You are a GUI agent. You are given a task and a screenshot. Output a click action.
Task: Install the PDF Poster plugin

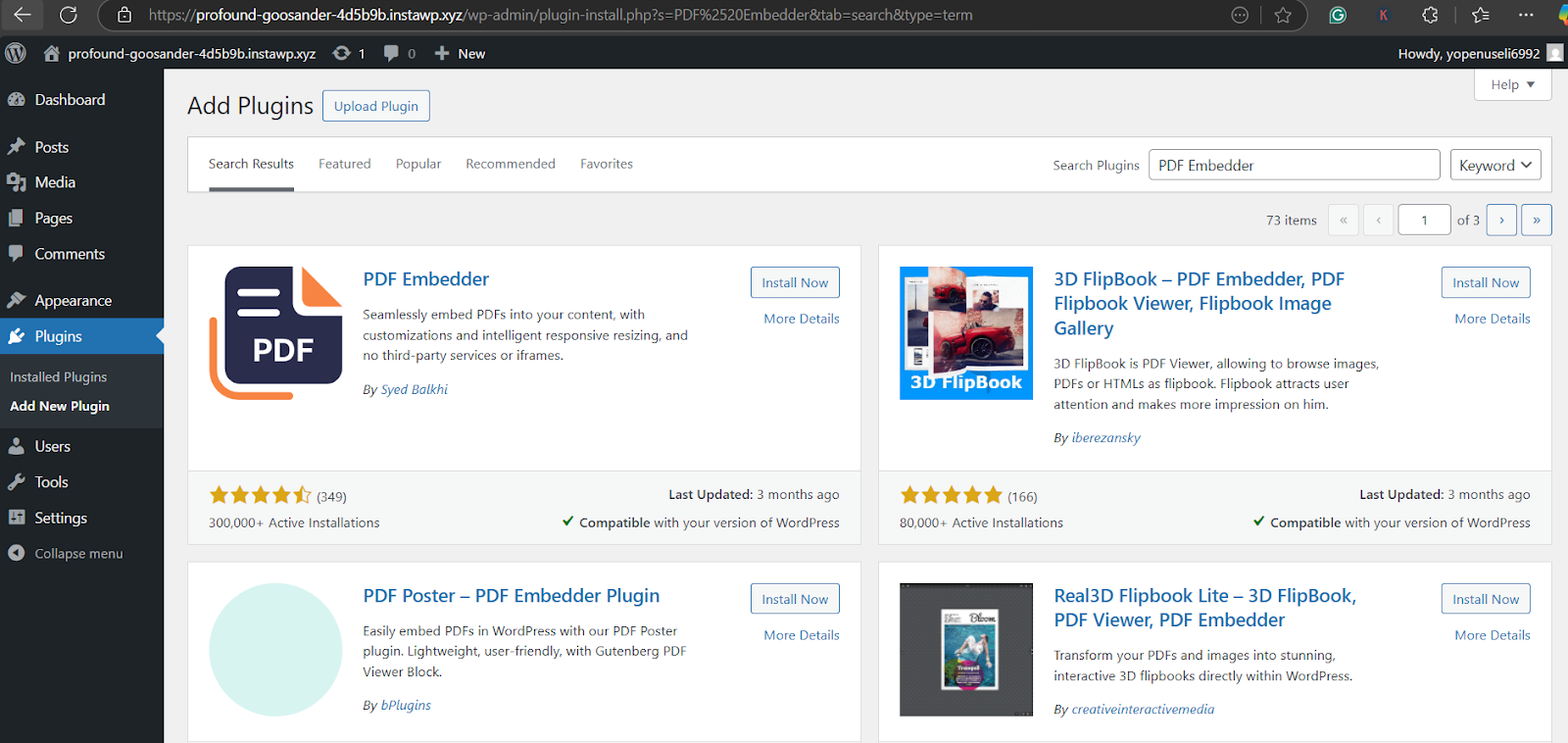point(795,599)
